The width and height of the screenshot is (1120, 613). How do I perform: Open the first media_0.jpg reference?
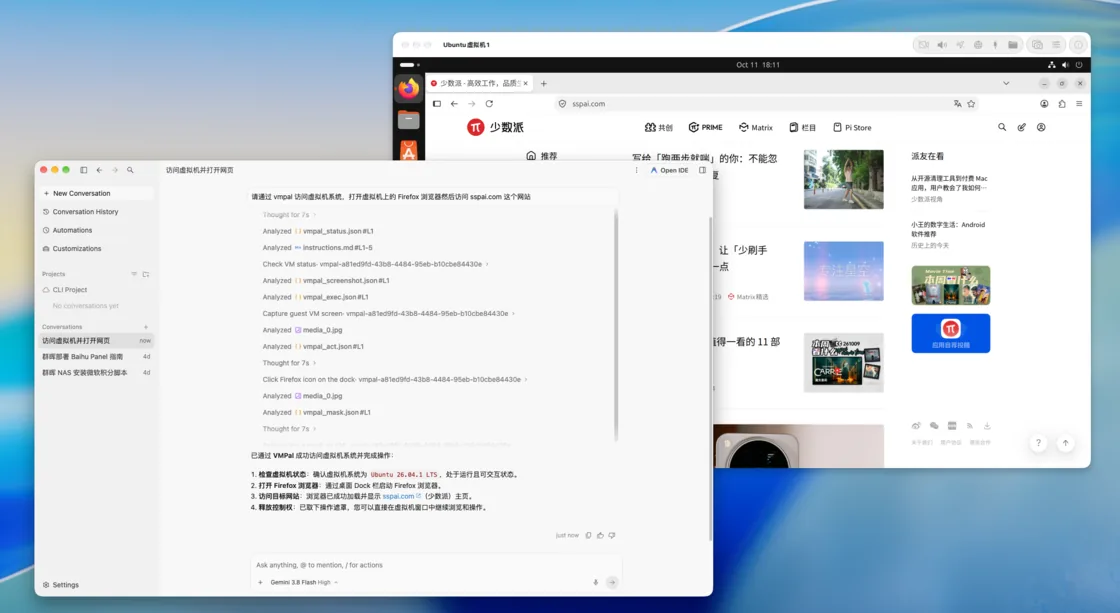(319, 330)
